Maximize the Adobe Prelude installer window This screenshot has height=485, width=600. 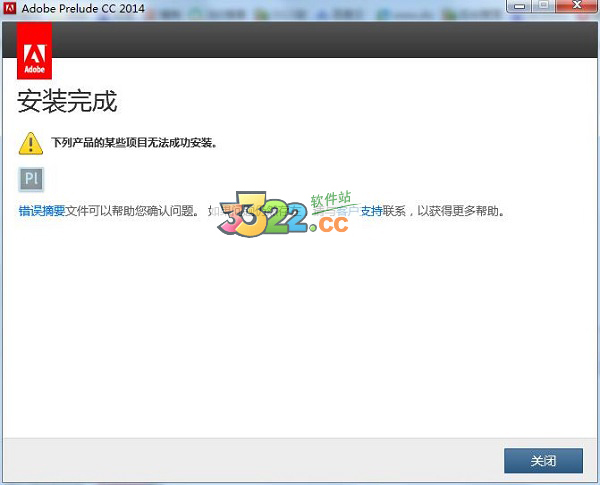[543, 6]
